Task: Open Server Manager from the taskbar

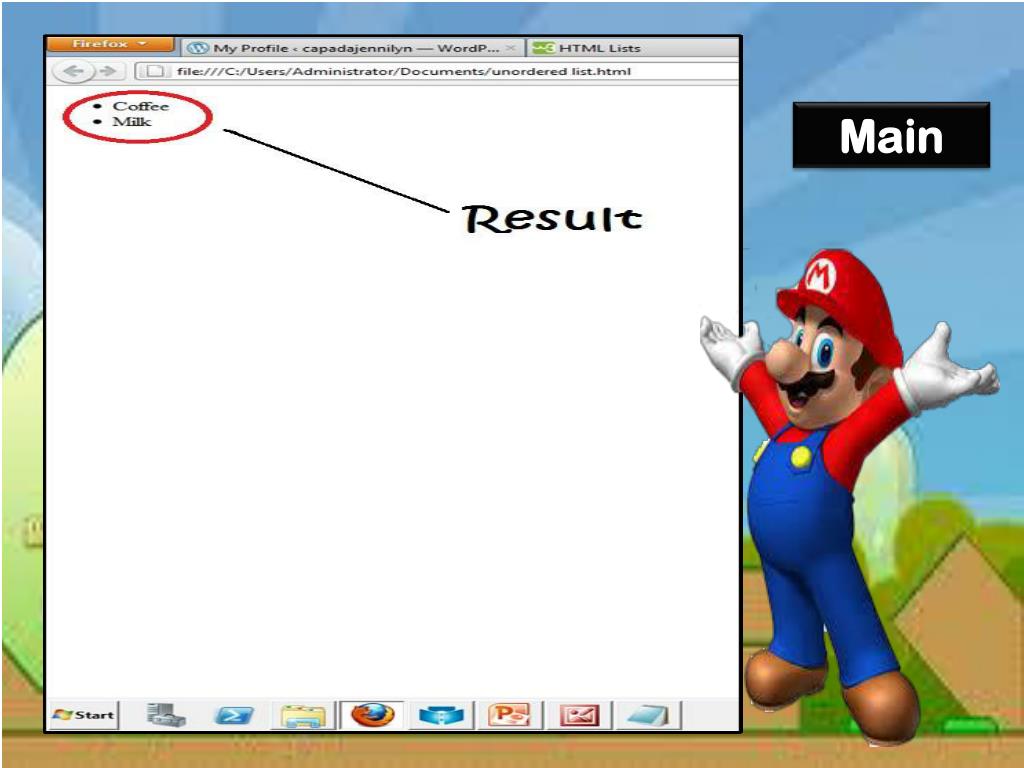Action: pos(166,715)
